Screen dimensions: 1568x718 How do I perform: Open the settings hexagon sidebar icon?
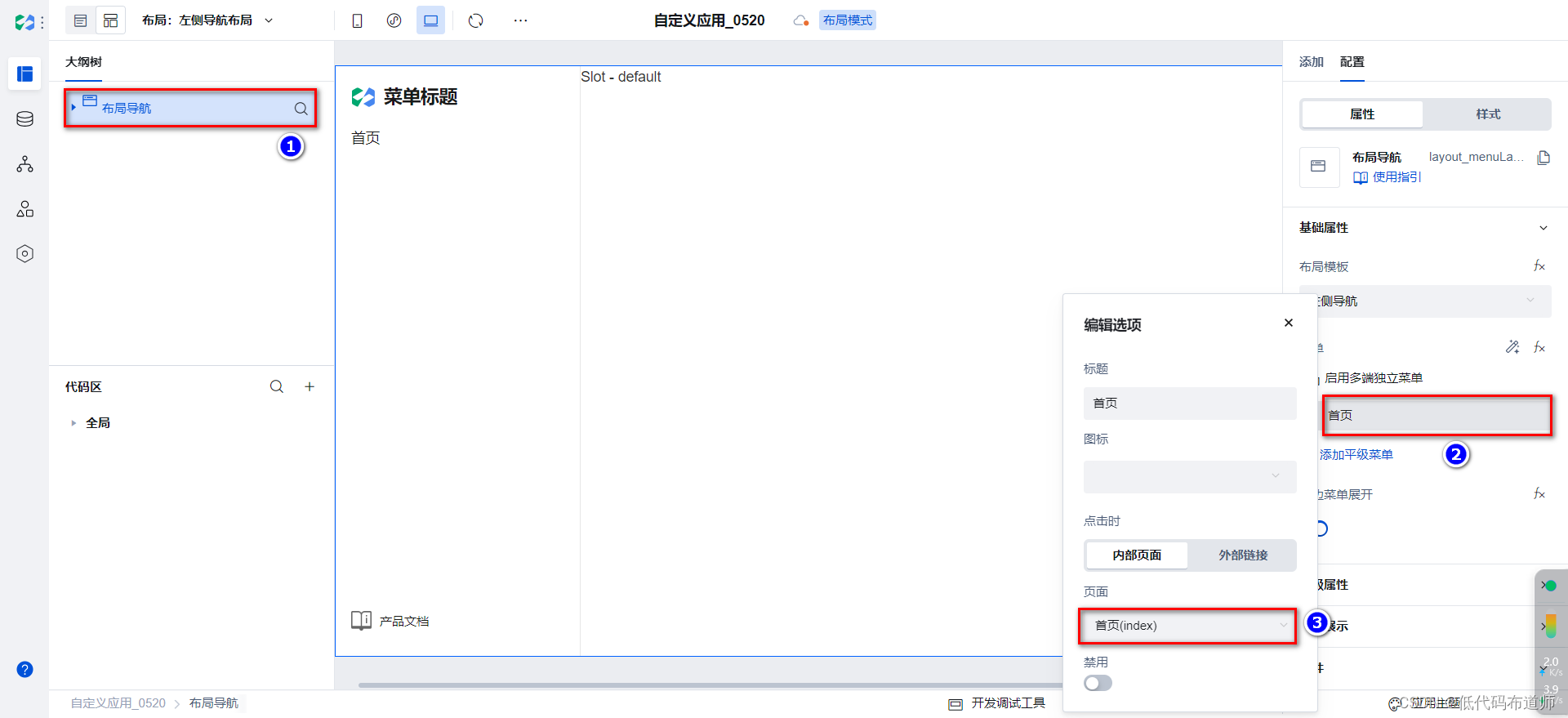pos(24,254)
